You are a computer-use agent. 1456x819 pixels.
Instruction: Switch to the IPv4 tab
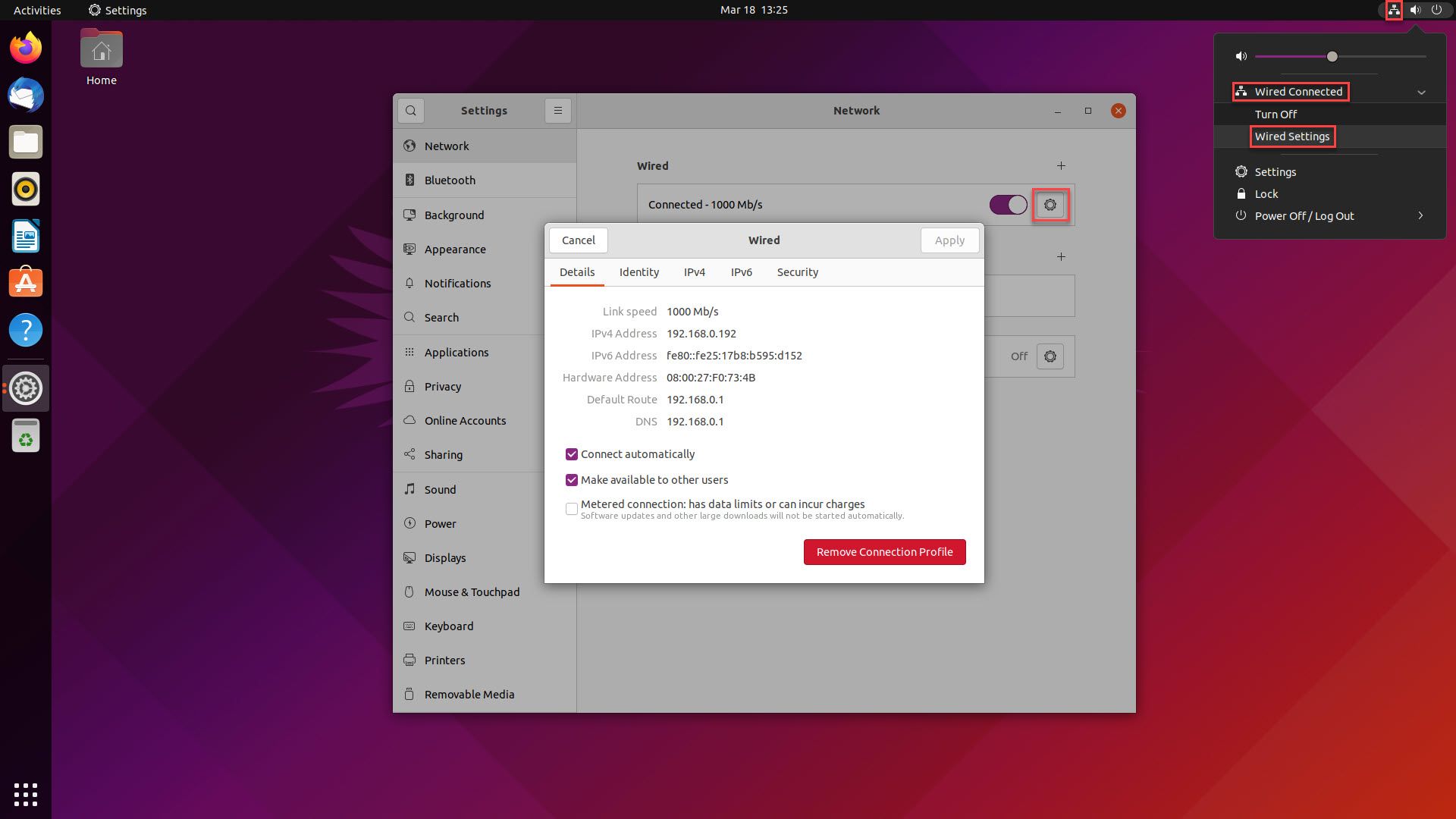coord(694,272)
